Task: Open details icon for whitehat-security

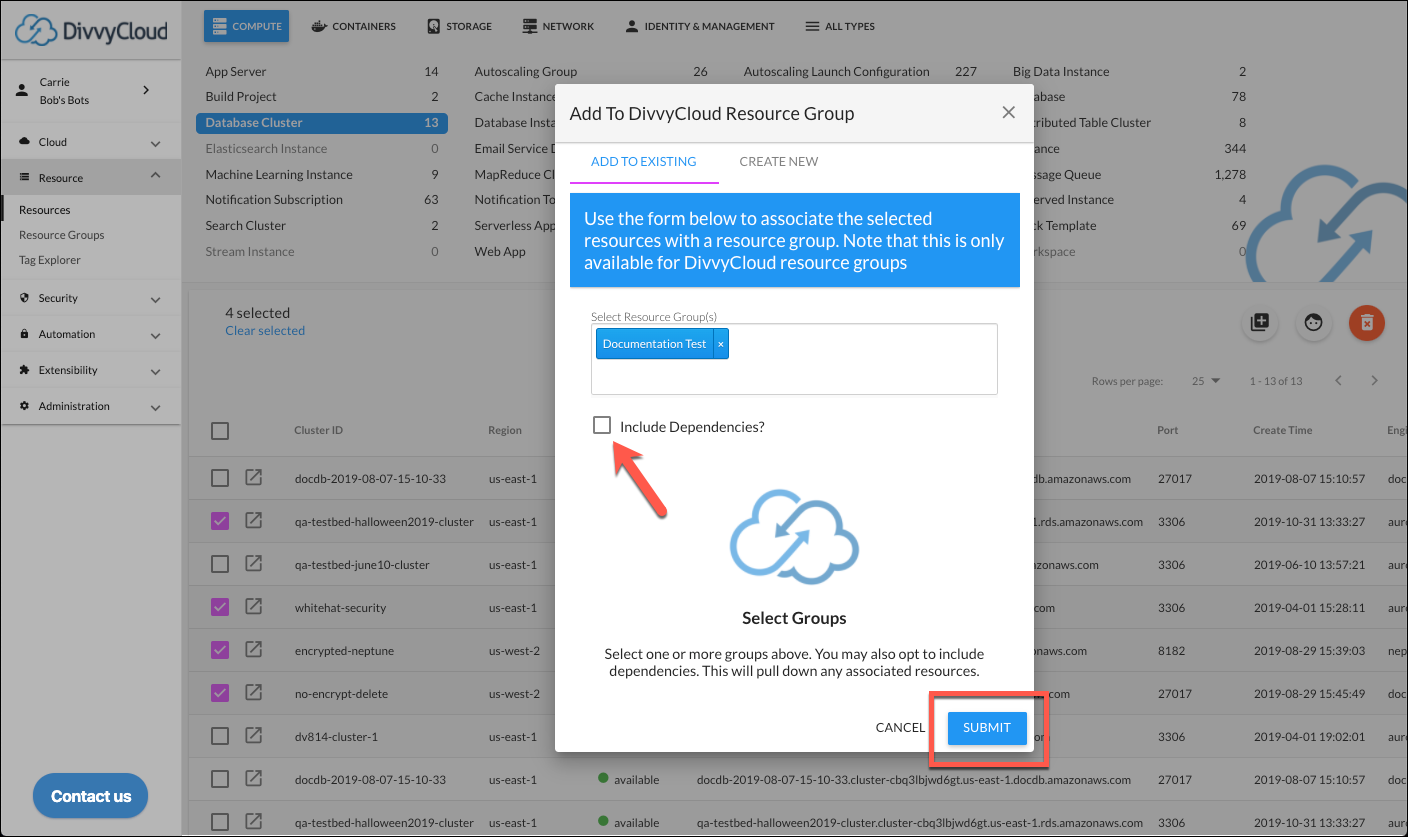Action: click(x=254, y=607)
